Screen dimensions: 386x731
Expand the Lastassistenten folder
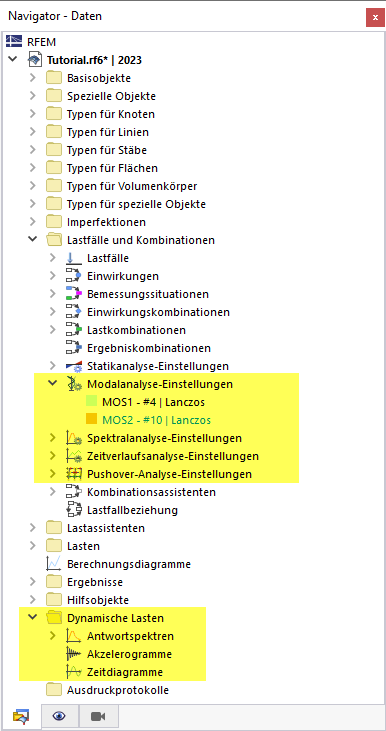coord(33,528)
